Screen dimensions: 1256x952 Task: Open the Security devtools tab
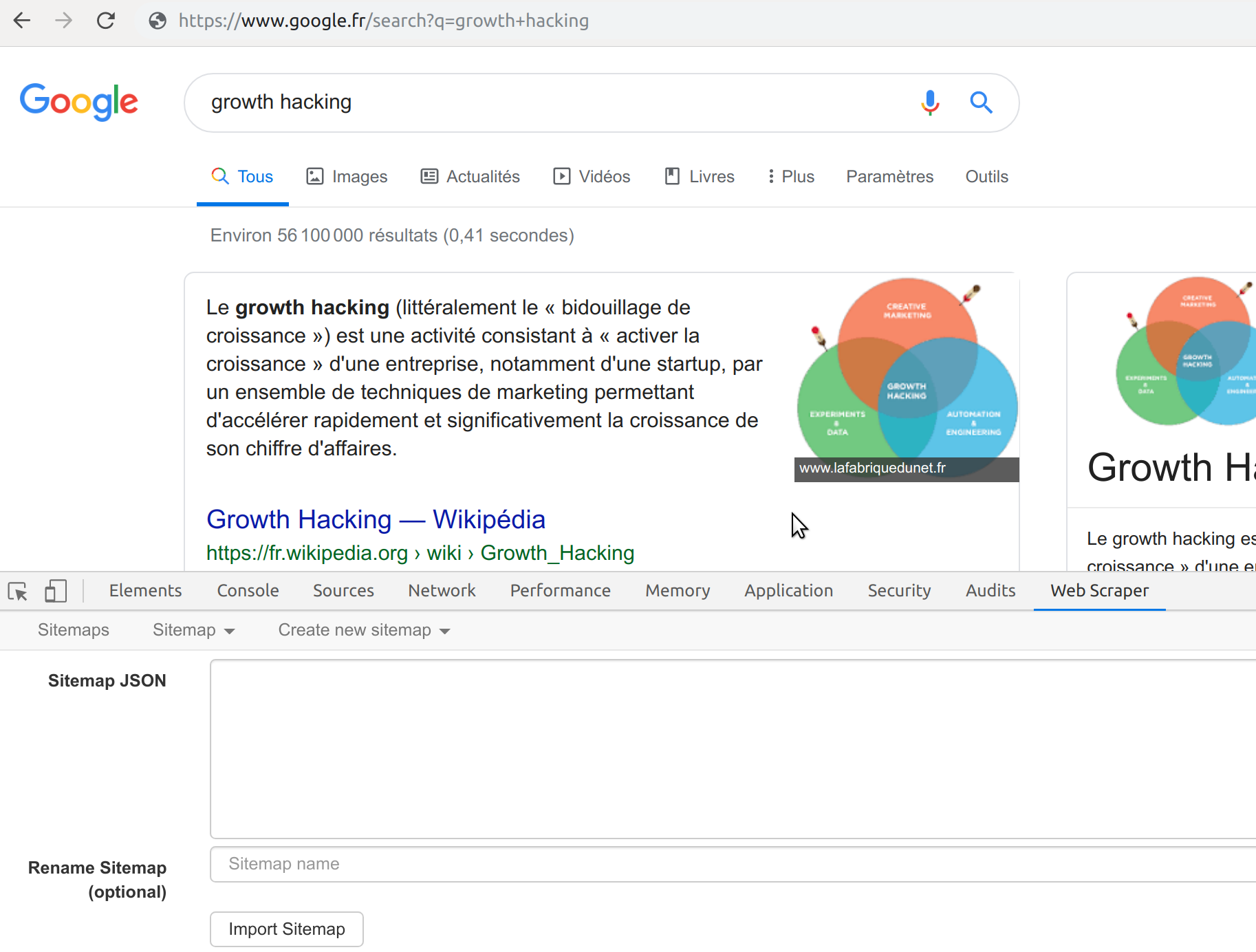point(899,591)
